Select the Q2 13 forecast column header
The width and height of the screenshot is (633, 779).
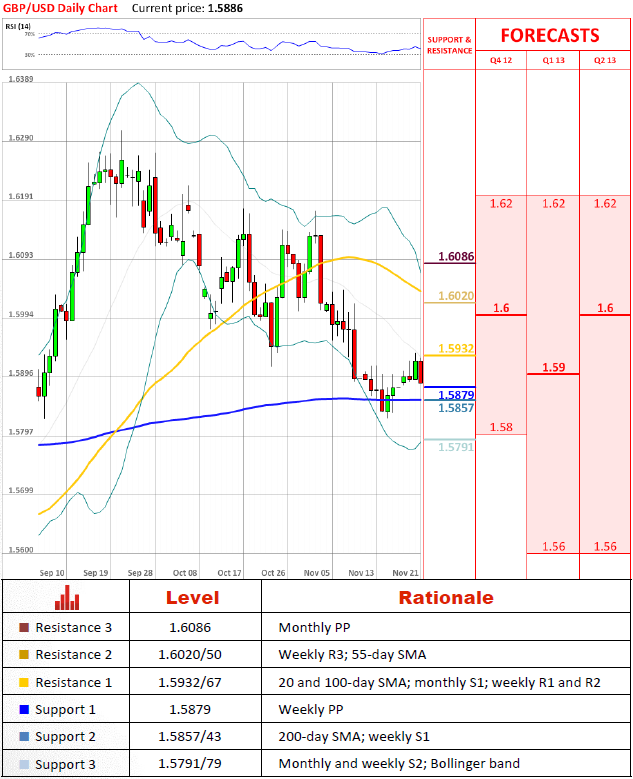(605, 61)
